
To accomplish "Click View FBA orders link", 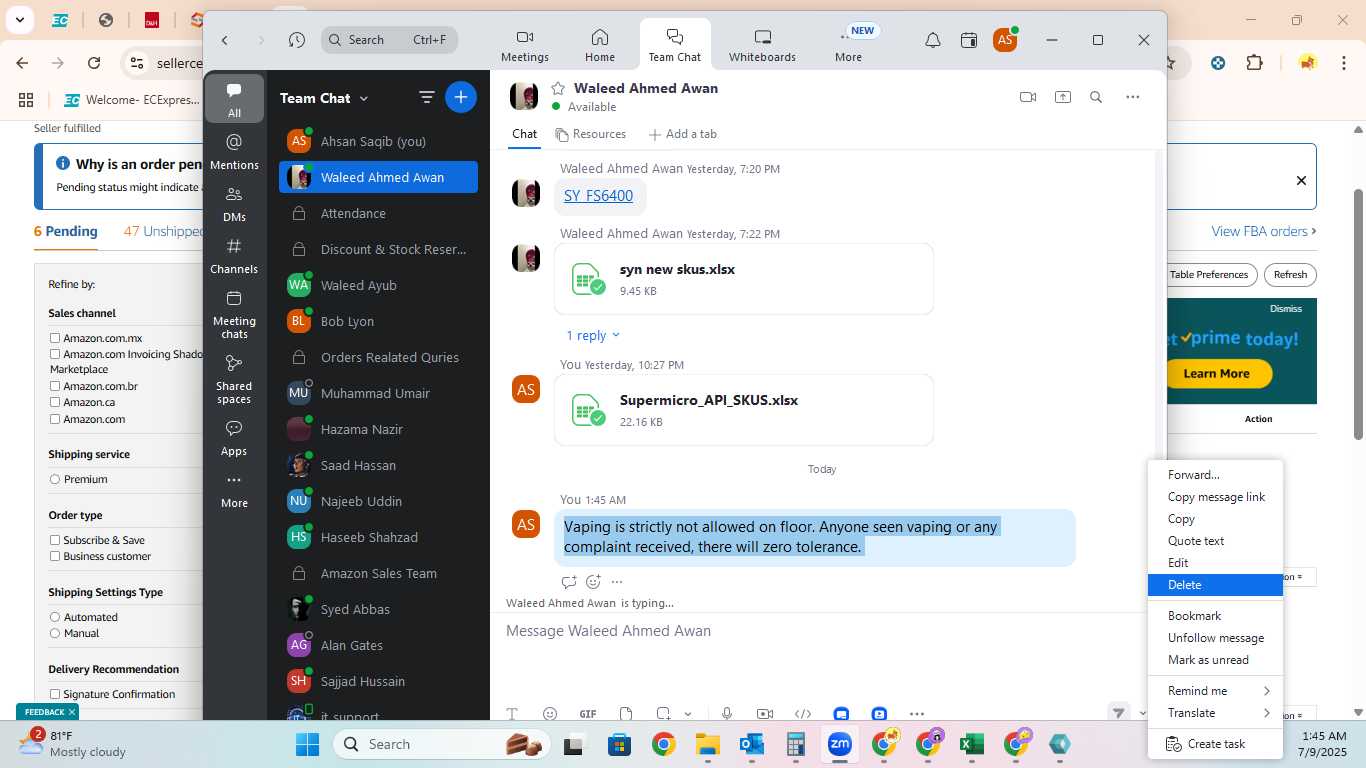I will (x=1263, y=231).
